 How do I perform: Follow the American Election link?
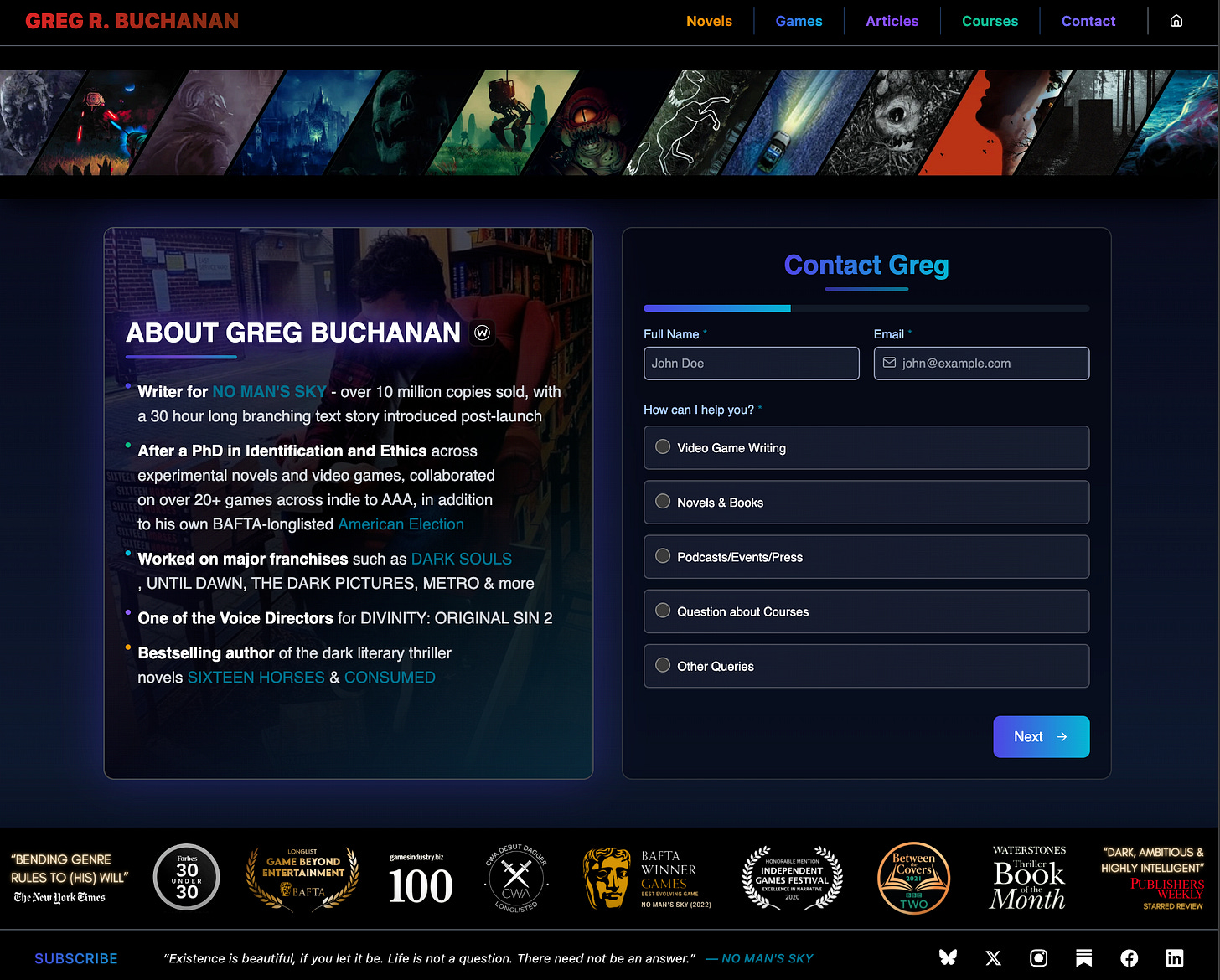[401, 524]
